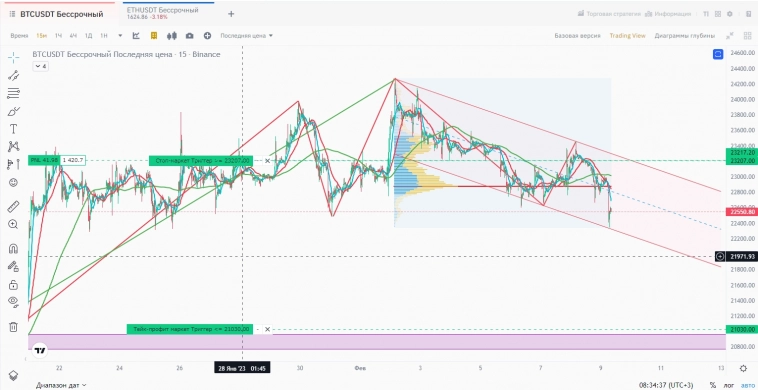Click the plus button at 21971.93 price label
Image resolution: width=758 pixels, height=390 pixels.
tap(720, 256)
